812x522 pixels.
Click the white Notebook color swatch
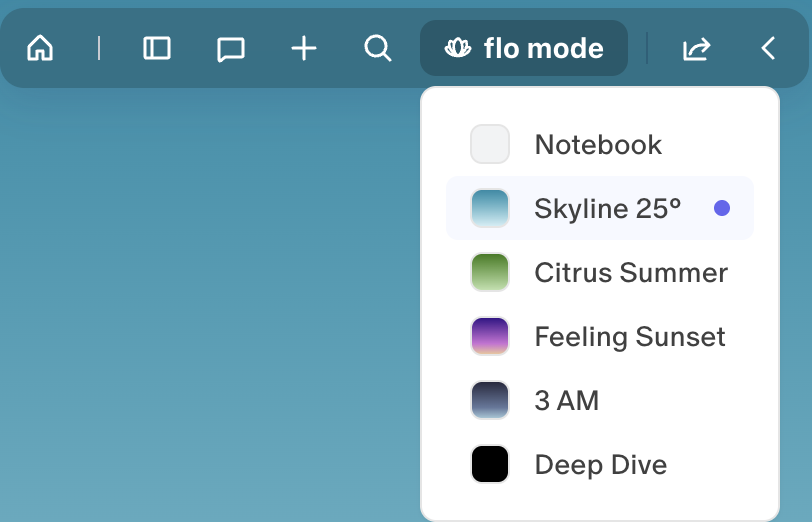tap(490, 144)
